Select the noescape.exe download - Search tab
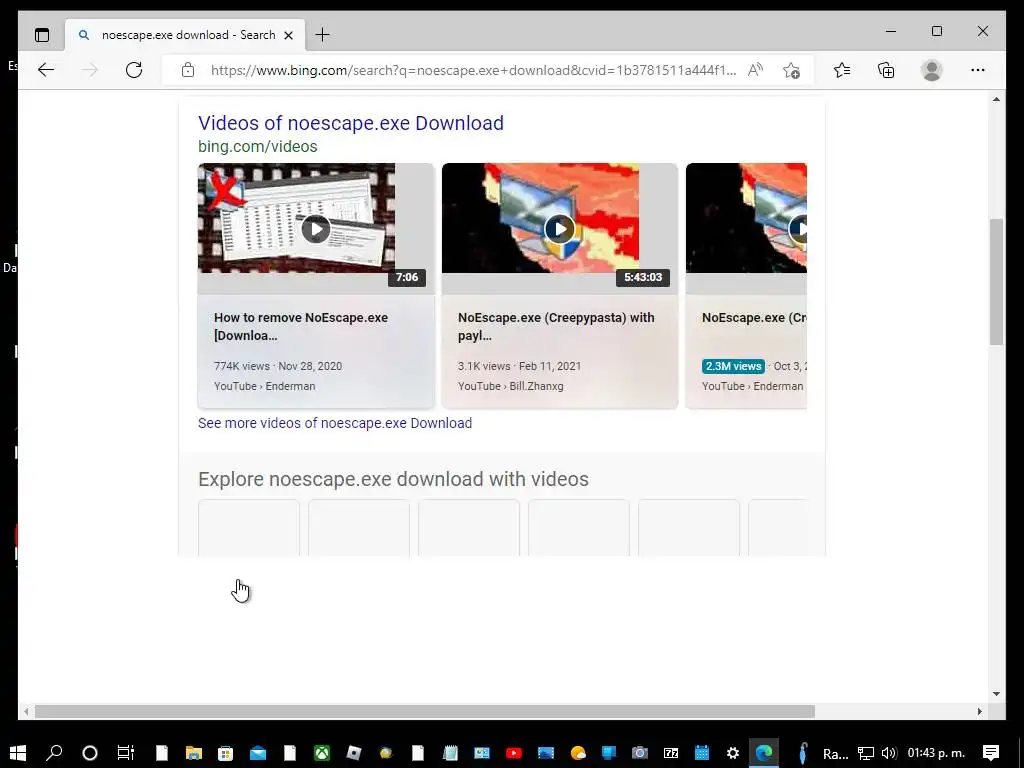 tap(185, 35)
